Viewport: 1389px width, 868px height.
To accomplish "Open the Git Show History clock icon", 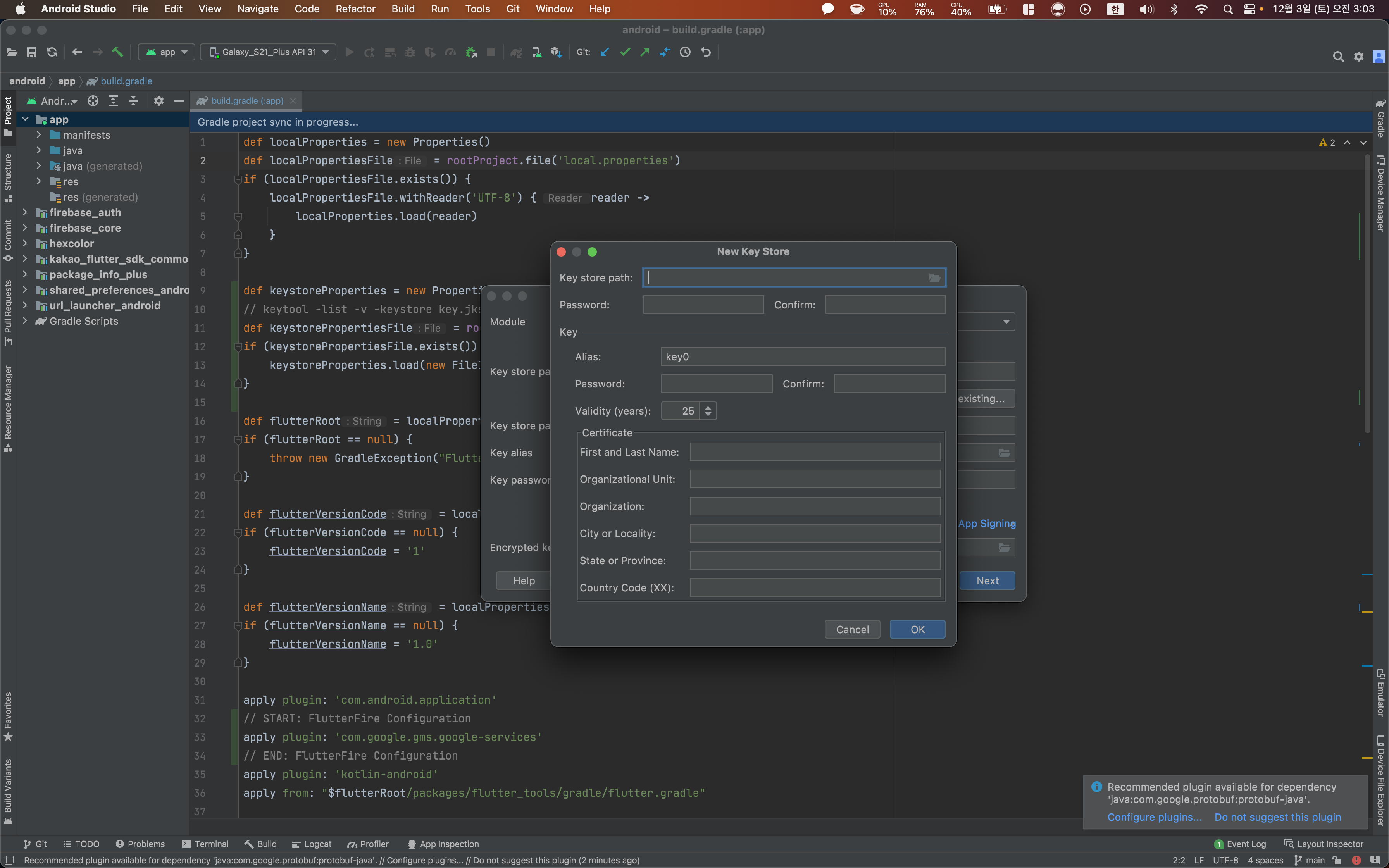I will coord(685,52).
